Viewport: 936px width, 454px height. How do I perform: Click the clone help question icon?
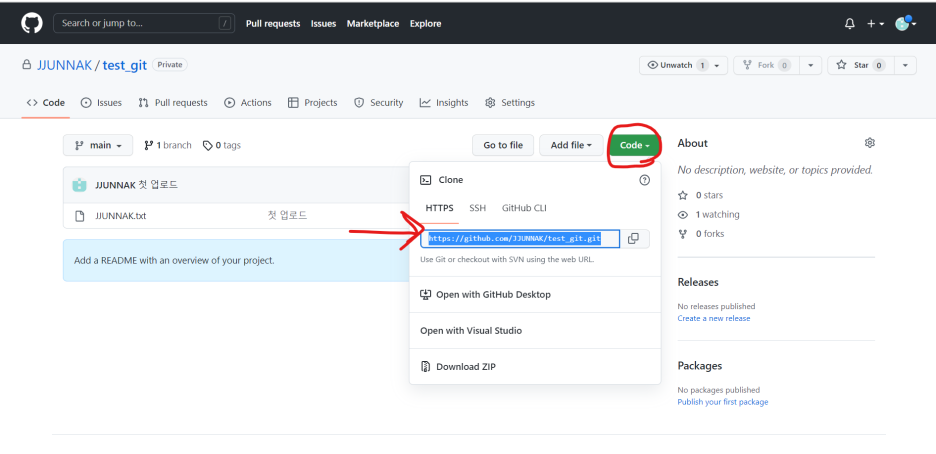click(x=644, y=180)
